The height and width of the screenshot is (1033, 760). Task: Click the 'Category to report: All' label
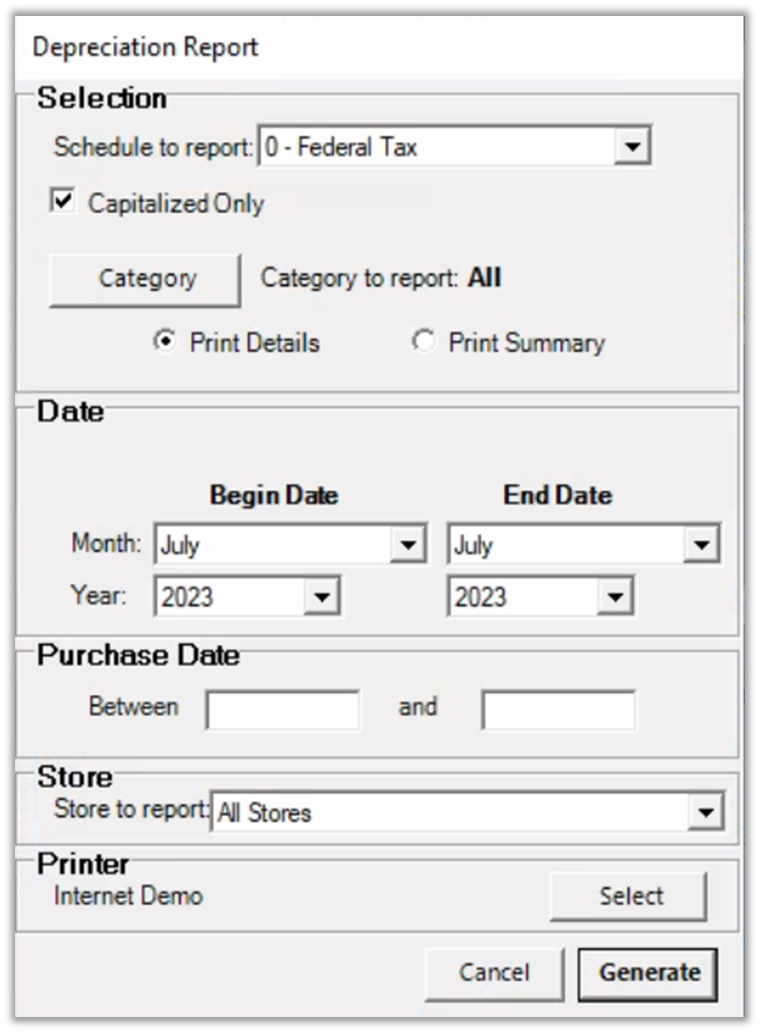point(380,278)
